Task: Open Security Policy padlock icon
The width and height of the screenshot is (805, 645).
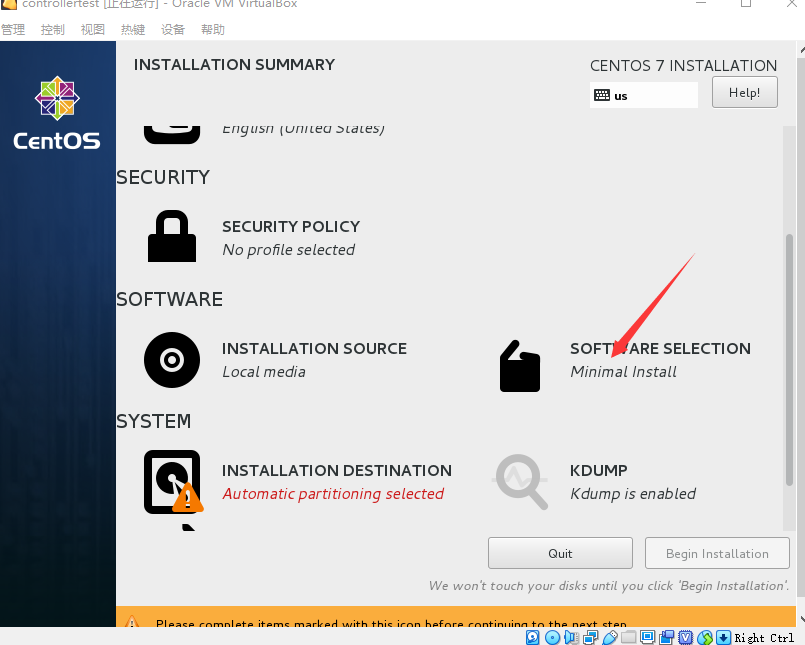Action: pos(172,236)
